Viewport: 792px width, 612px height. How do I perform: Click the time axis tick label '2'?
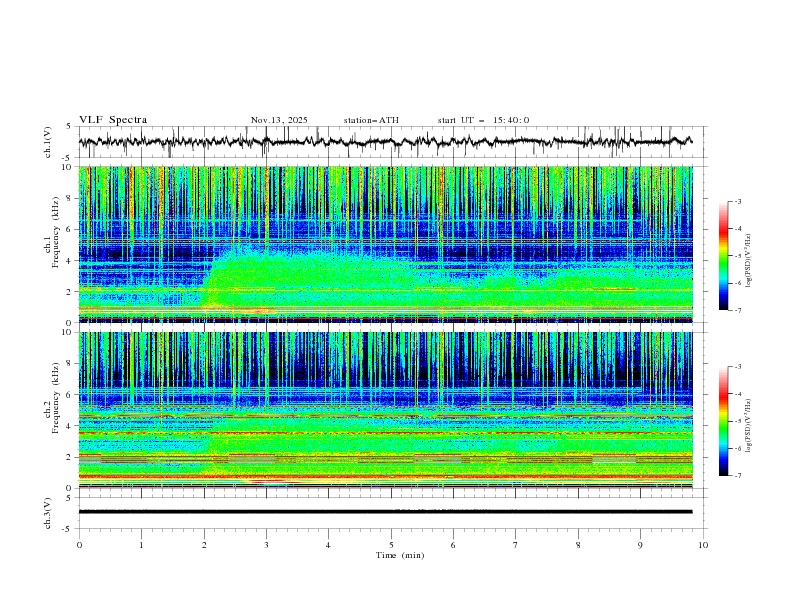[x=204, y=545]
